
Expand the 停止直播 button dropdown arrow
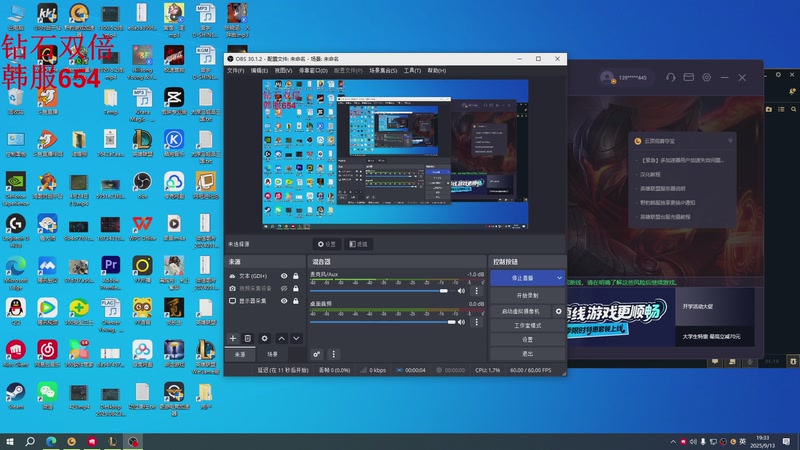(559, 278)
